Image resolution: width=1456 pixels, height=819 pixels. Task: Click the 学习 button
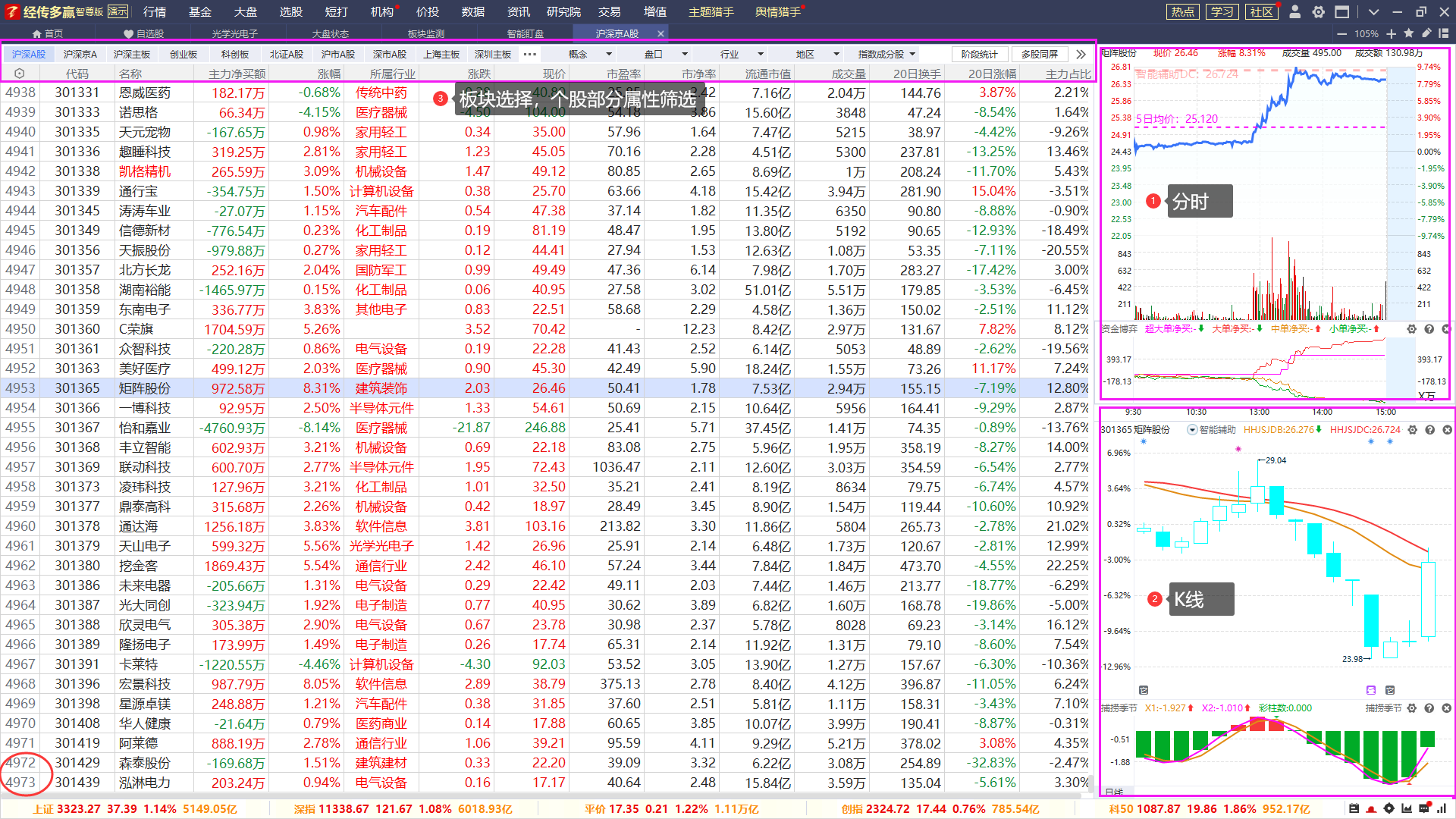tap(1222, 11)
